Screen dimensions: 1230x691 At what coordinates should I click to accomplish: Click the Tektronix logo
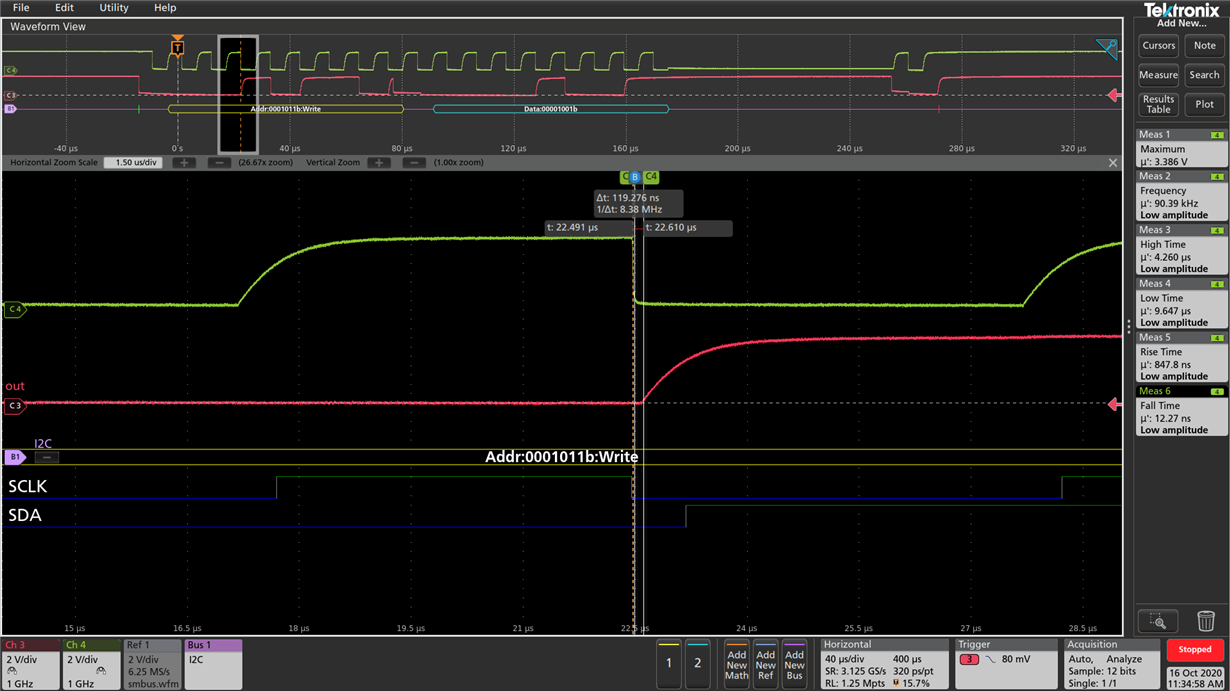pyautogui.click(x=1182, y=10)
